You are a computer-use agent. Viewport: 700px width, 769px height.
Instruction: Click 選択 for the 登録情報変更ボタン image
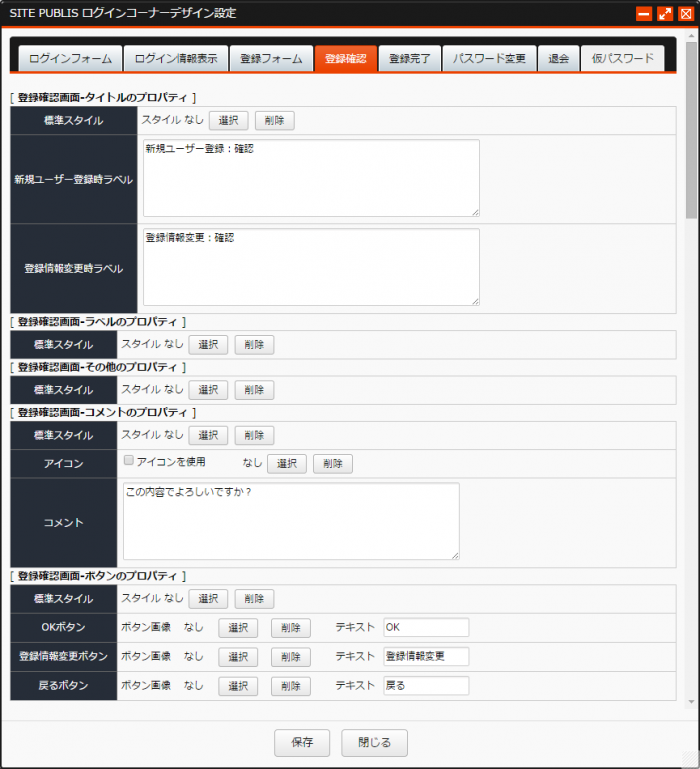tap(238, 657)
